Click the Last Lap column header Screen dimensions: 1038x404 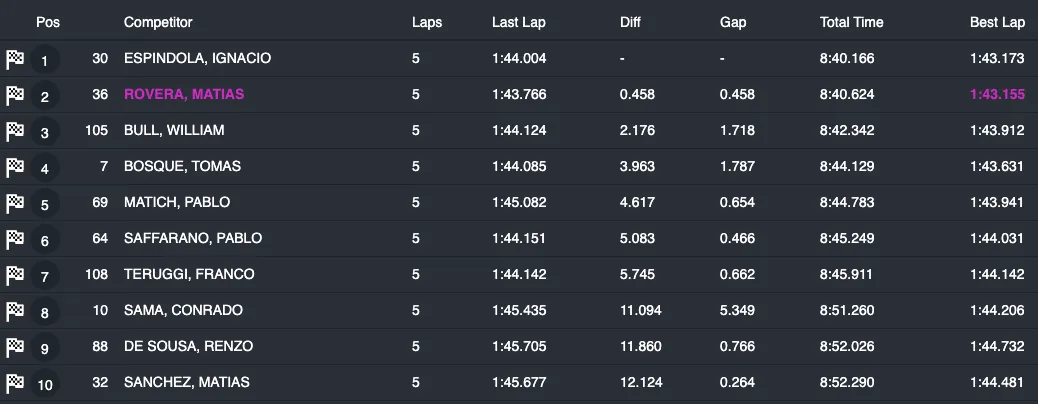tap(517, 22)
